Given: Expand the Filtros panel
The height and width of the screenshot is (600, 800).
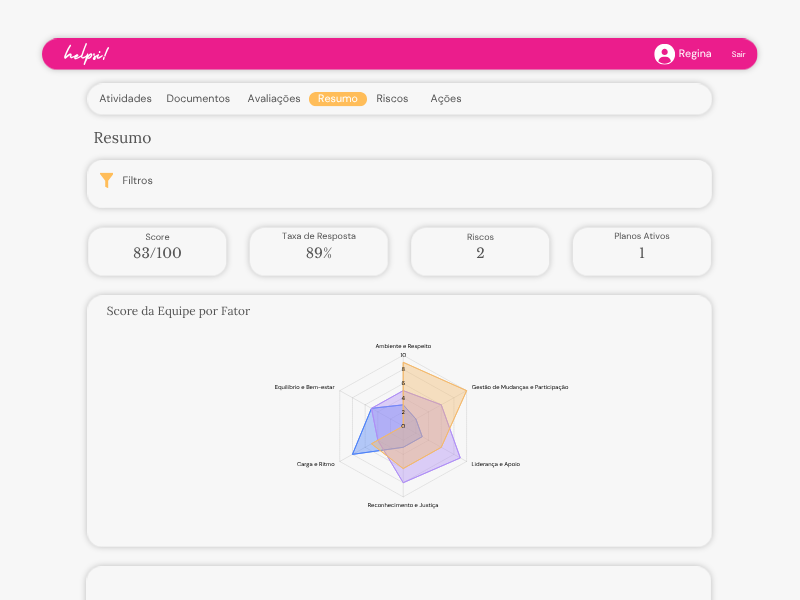Looking at the screenshot, I should coord(138,181).
